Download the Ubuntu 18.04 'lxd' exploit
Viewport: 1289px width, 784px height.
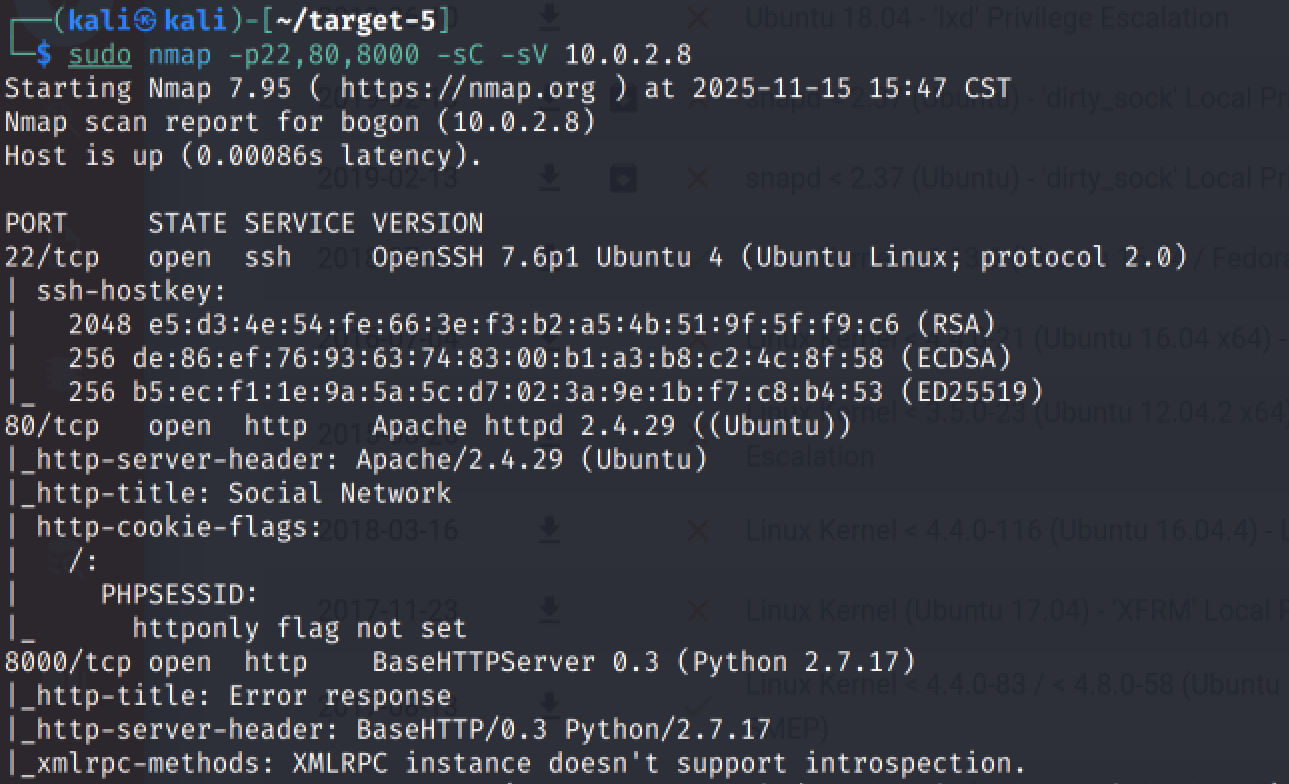[x=548, y=17]
